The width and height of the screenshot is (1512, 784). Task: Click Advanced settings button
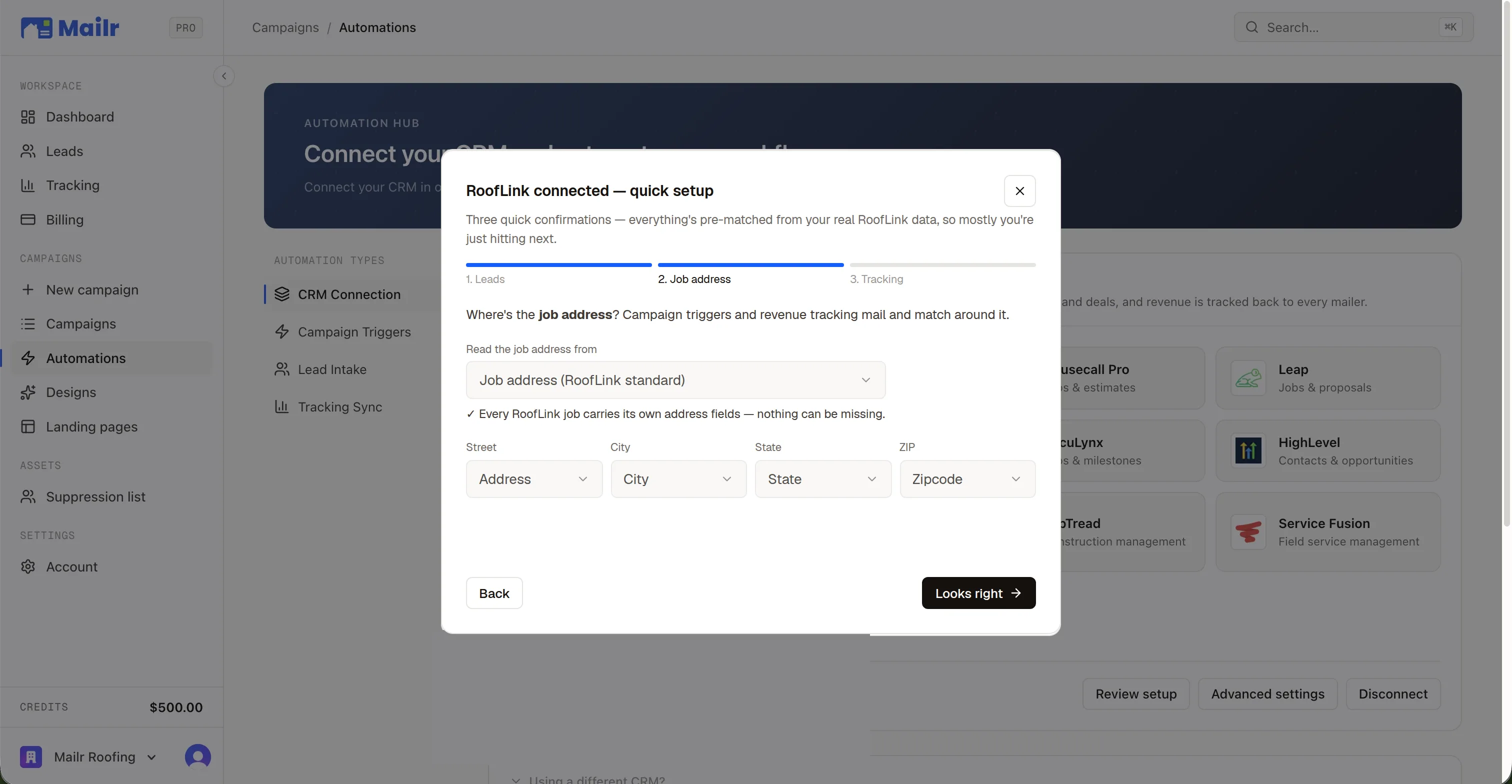(x=1267, y=694)
